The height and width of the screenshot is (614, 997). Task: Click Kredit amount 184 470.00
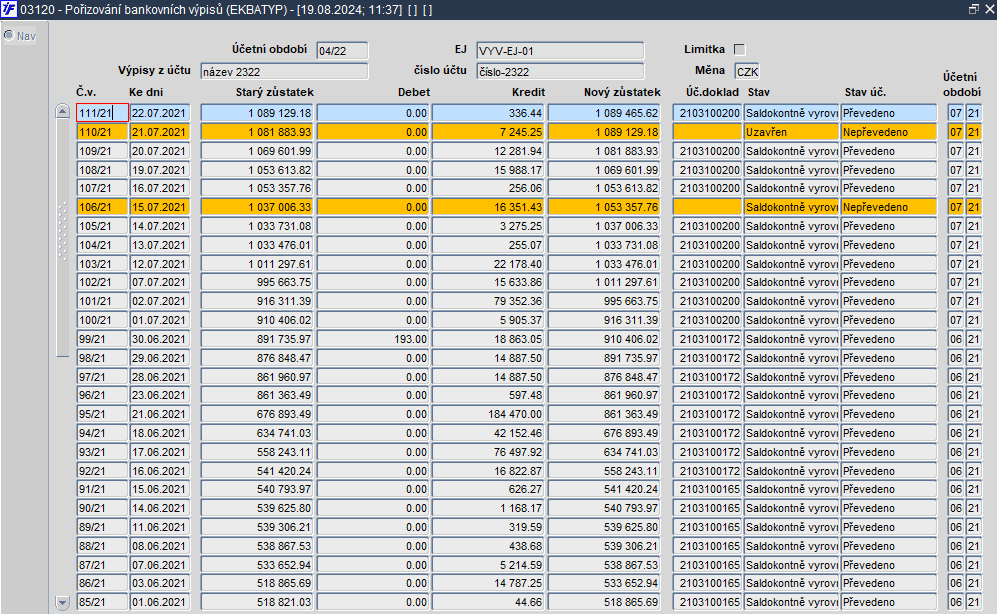pyautogui.click(x=488, y=414)
